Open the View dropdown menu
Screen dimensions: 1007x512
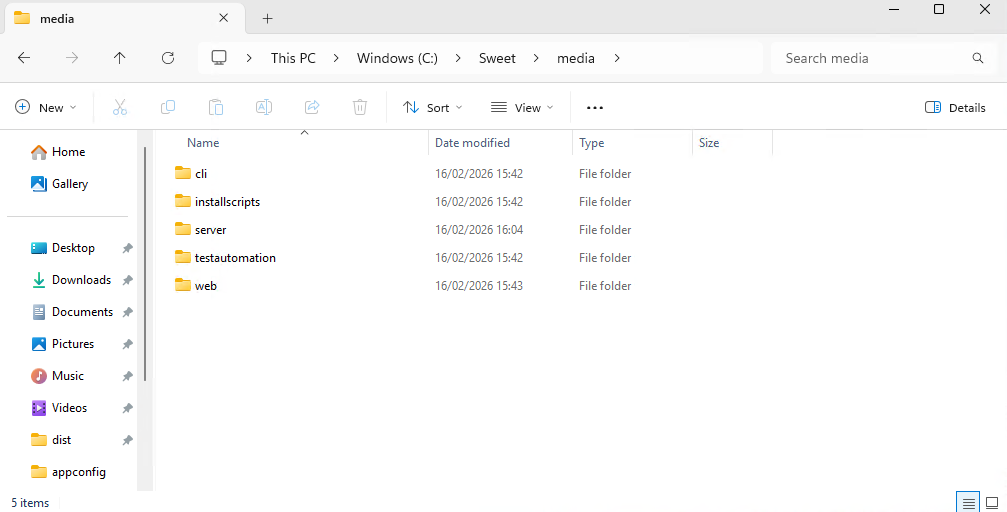coord(522,107)
